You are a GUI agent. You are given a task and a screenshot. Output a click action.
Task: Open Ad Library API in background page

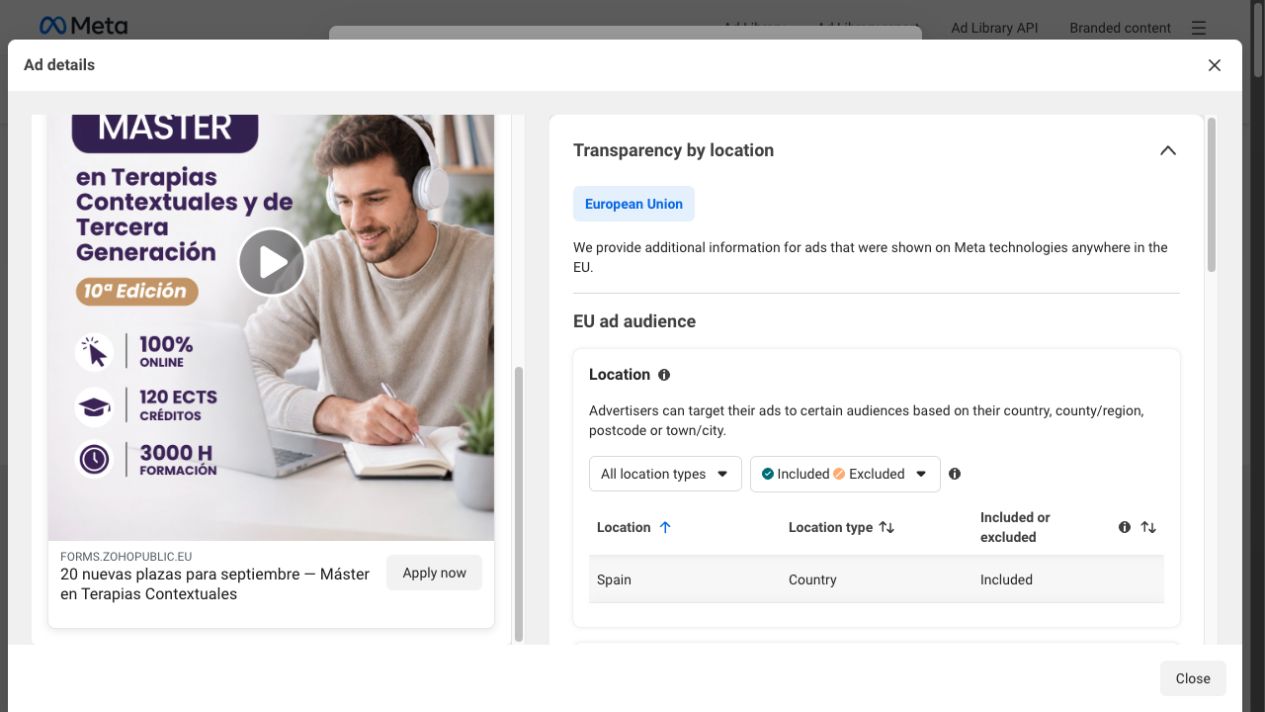[994, 28]
